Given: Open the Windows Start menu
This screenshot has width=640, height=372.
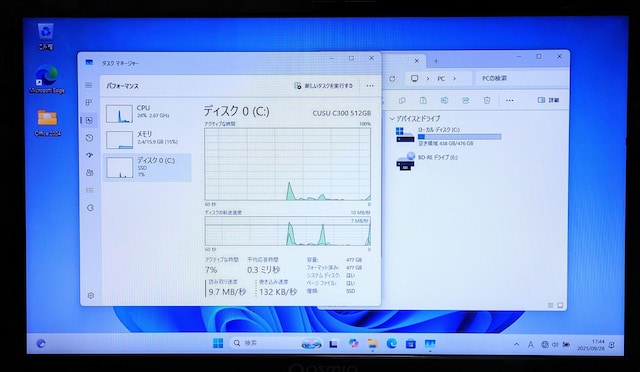Looking at the screenshot, I should coord(218,343).
